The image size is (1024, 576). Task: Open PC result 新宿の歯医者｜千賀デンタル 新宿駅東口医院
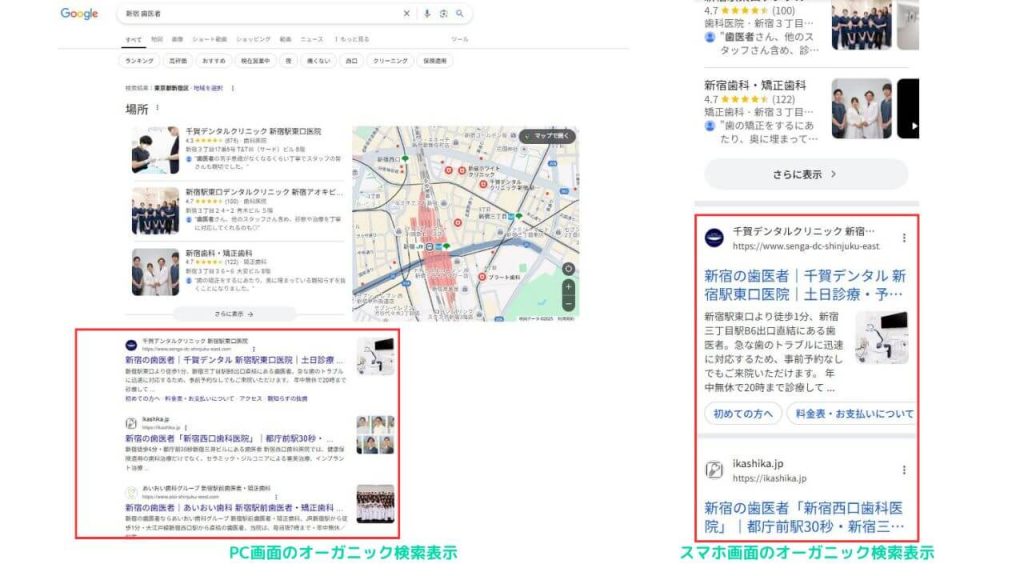coord(234,360)
